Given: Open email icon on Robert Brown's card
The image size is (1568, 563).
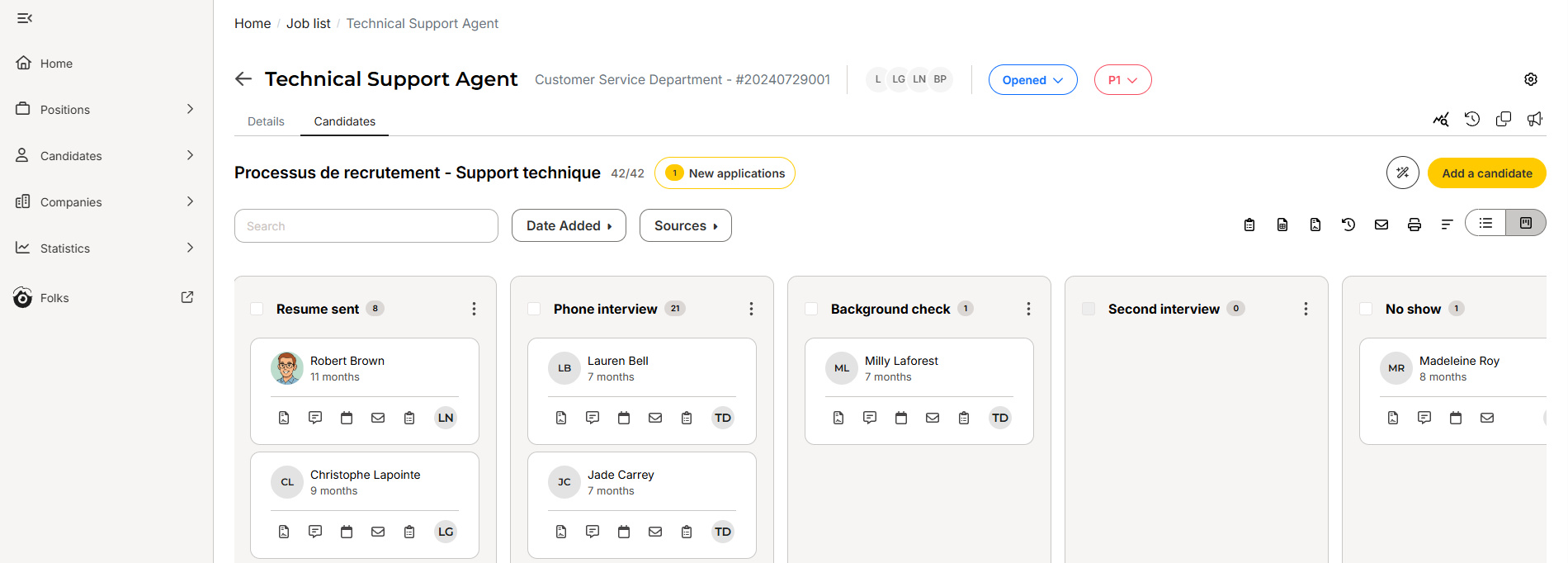Looking at the screenshot, I should click(x=378, y=418).
